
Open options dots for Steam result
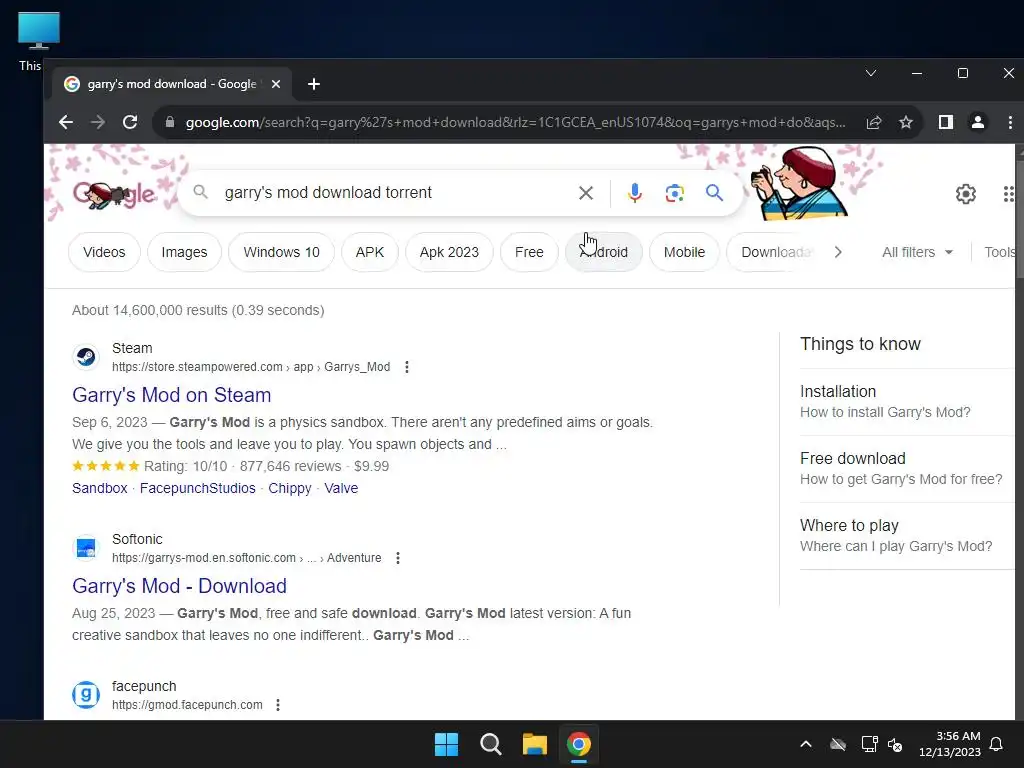[407, 367]
